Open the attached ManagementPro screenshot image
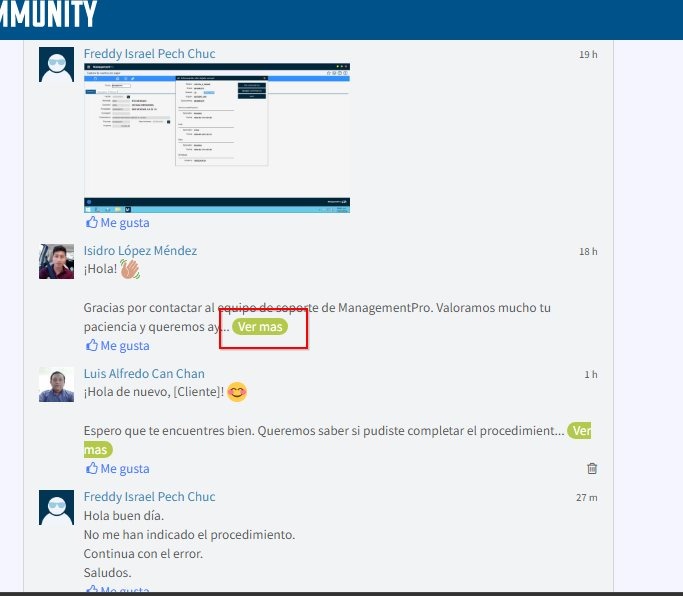 point(217,137)
